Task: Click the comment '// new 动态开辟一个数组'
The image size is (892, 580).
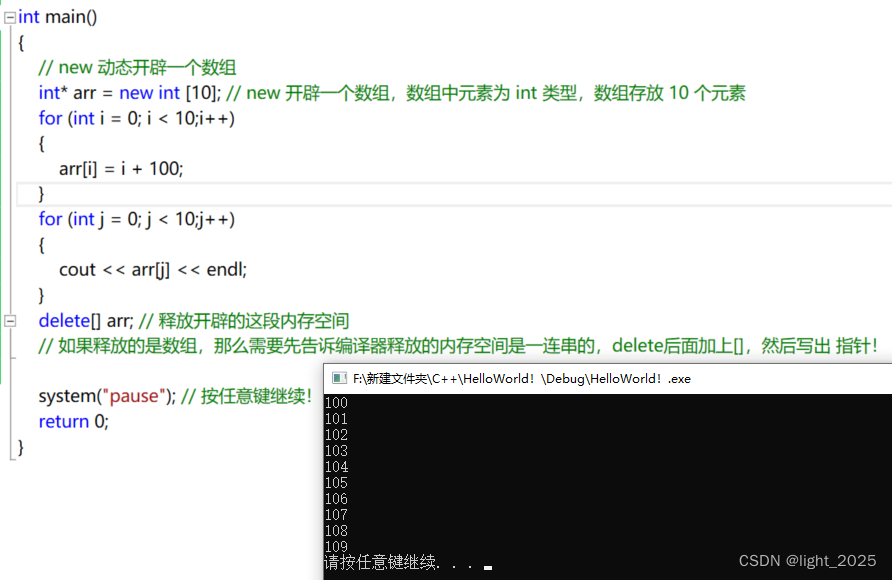Action: click(x=137, y=68)
